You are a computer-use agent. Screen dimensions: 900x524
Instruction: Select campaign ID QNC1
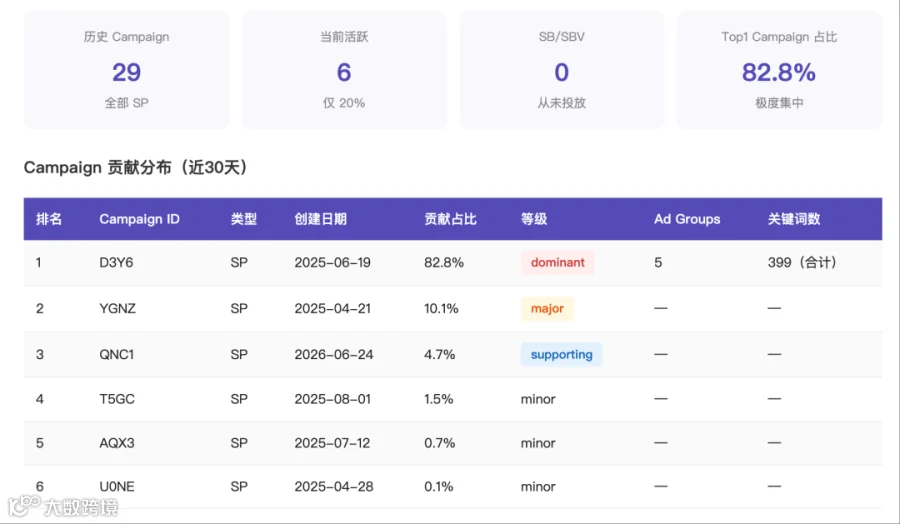[117, 354]
